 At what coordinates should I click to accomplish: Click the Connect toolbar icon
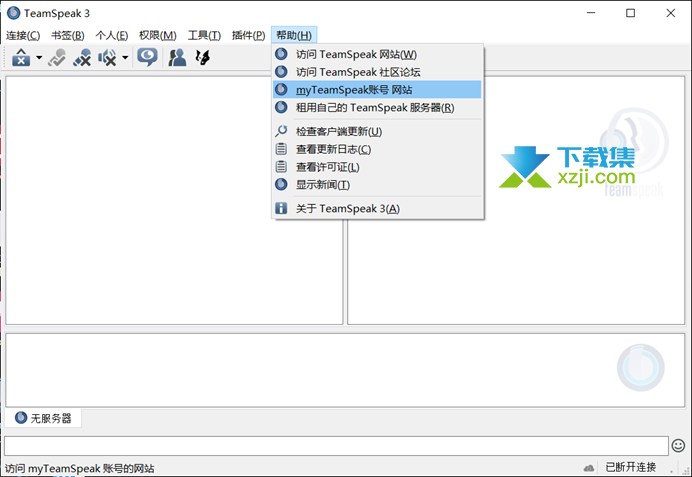[21, 57]
